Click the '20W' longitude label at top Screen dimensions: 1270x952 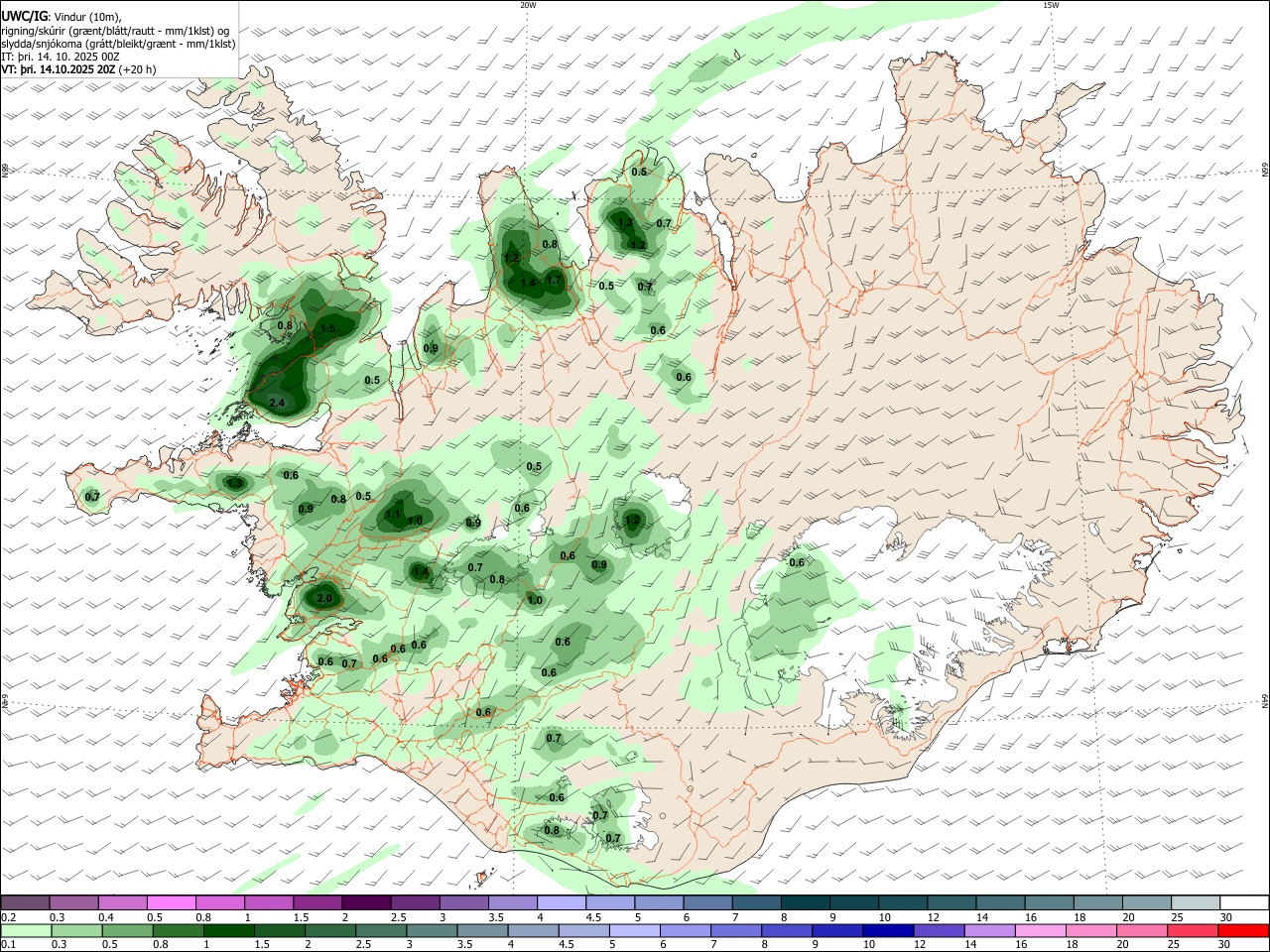[x=529, y=5]
